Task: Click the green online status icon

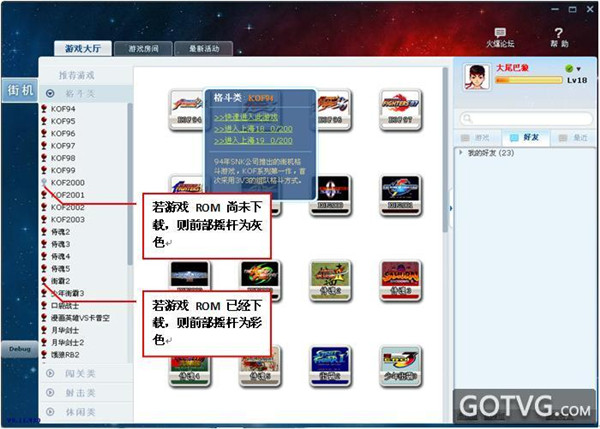Action: [x=569, y=69]
